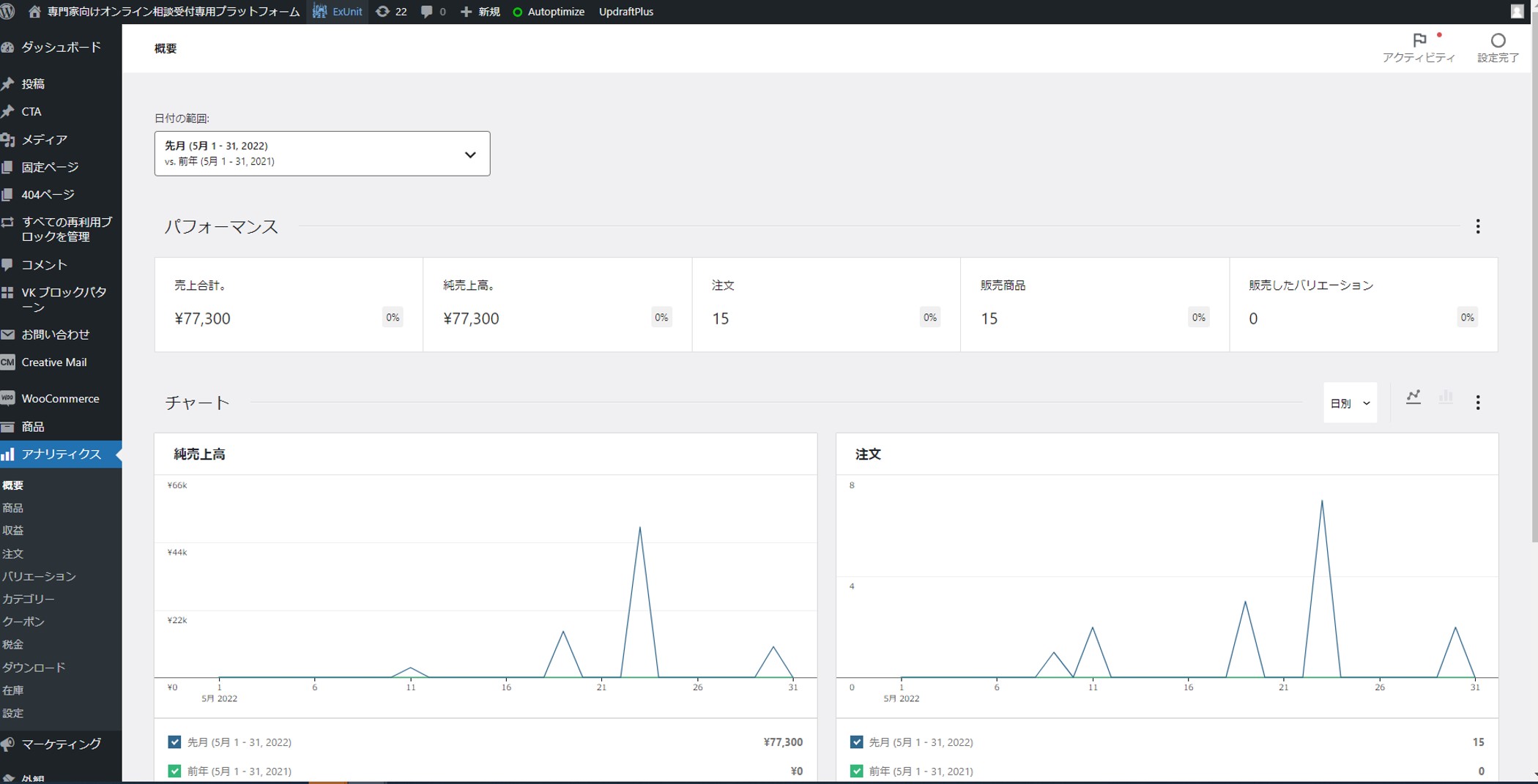The image size is (1538, 784).
Task: Toggle last month checkbox in orders chart
Action: [856, 742]
